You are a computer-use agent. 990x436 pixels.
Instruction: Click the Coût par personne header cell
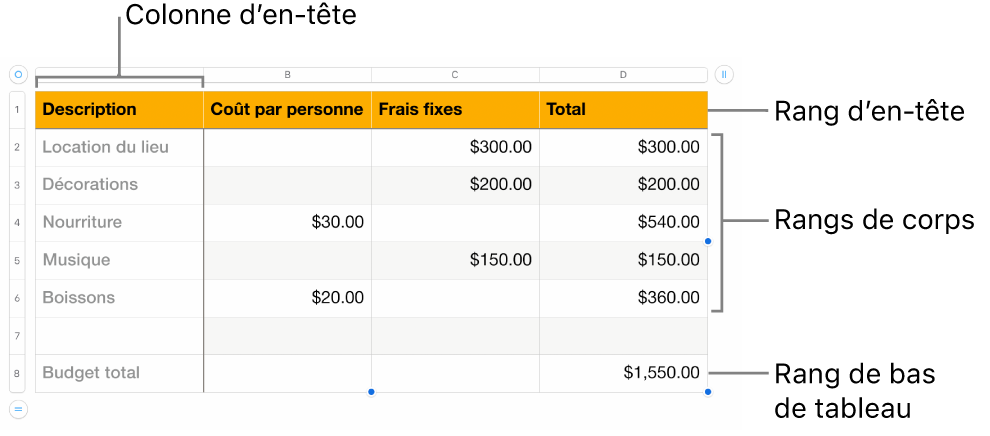[287, 110]
